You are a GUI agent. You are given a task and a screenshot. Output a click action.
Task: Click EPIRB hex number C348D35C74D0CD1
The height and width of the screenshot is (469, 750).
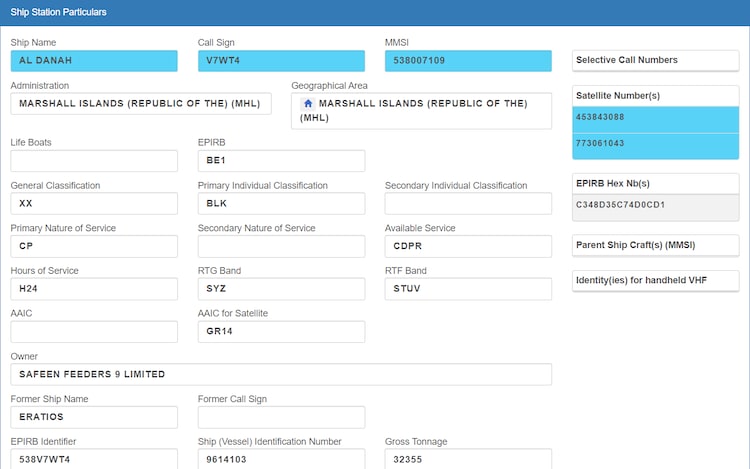pos(655,206)
